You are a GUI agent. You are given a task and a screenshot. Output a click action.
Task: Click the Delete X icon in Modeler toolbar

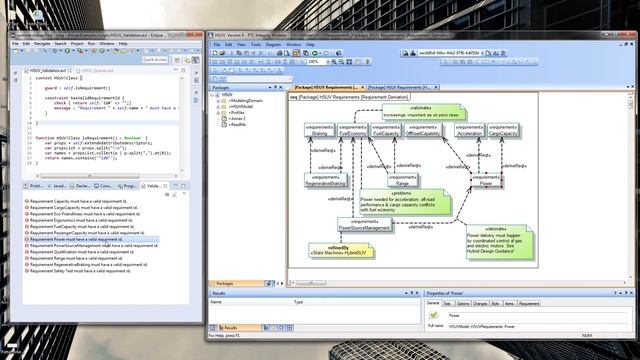[x=261, y=53]
